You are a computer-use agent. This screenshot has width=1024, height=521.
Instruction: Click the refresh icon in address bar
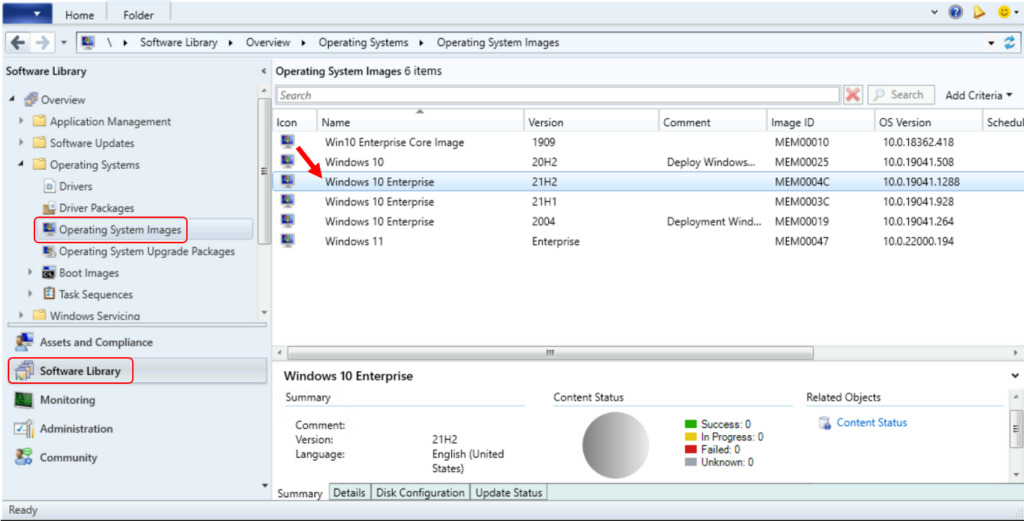pyautogui.click(x=1010, y=42)
